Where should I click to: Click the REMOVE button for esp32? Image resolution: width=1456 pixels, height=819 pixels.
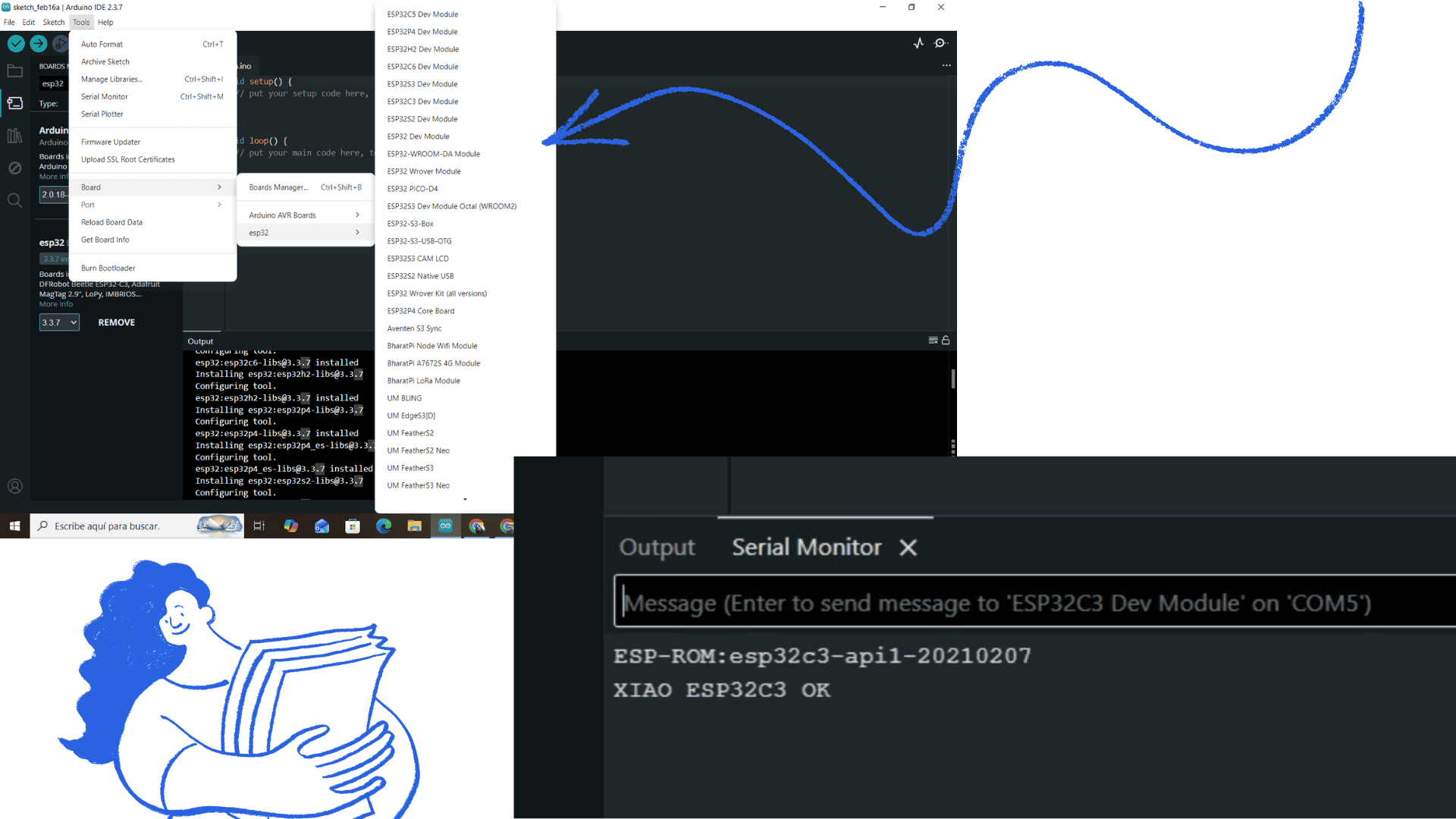click(x=117, y=322)
